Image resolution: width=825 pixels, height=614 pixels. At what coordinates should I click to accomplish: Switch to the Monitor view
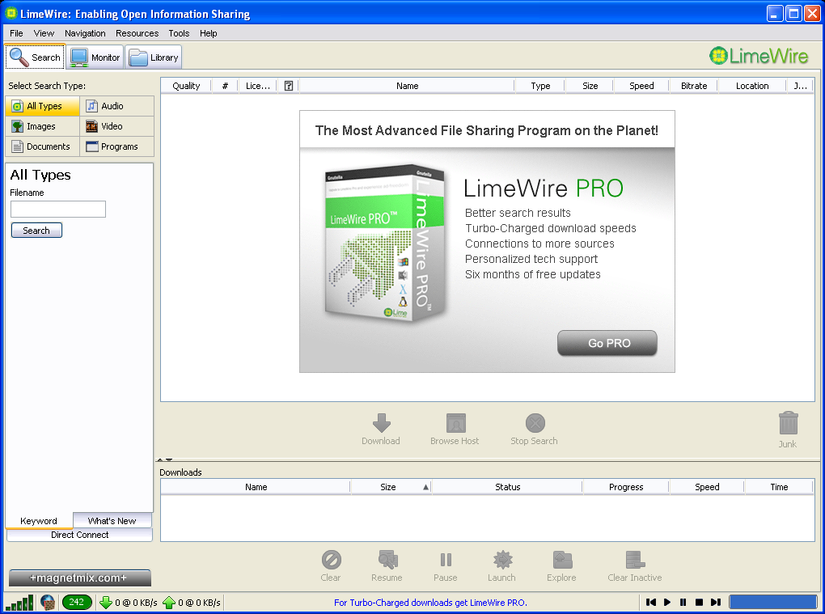point(94,57)
